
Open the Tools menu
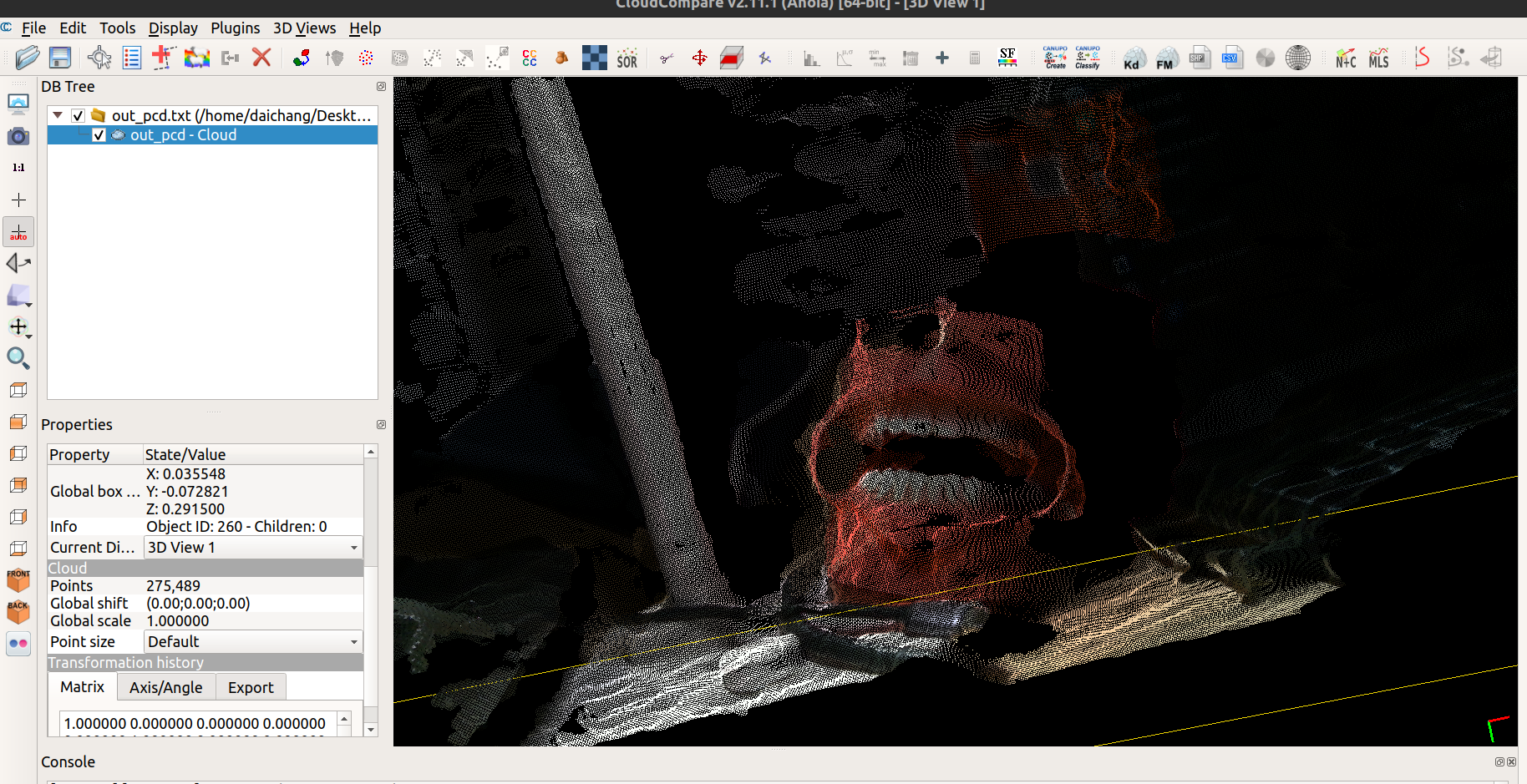click(118, 28)
